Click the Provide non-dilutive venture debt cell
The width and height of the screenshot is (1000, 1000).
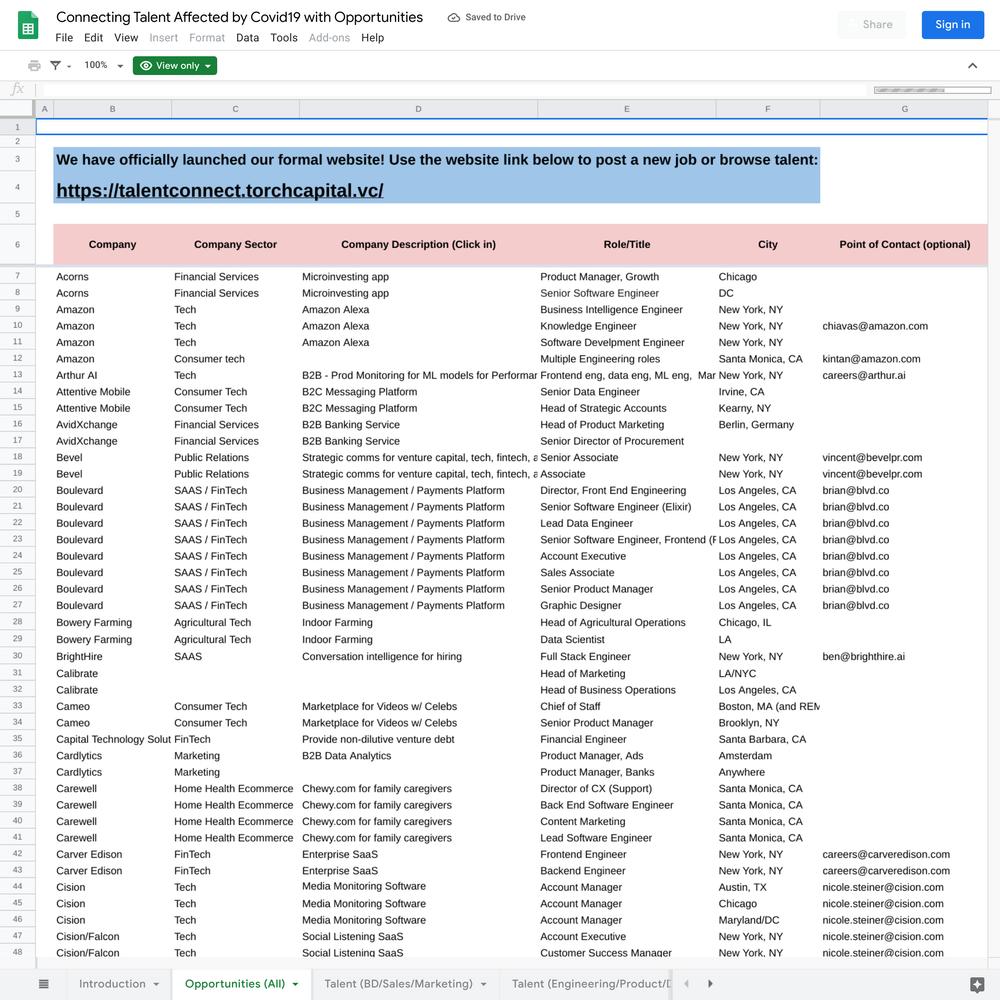point(418,739)
